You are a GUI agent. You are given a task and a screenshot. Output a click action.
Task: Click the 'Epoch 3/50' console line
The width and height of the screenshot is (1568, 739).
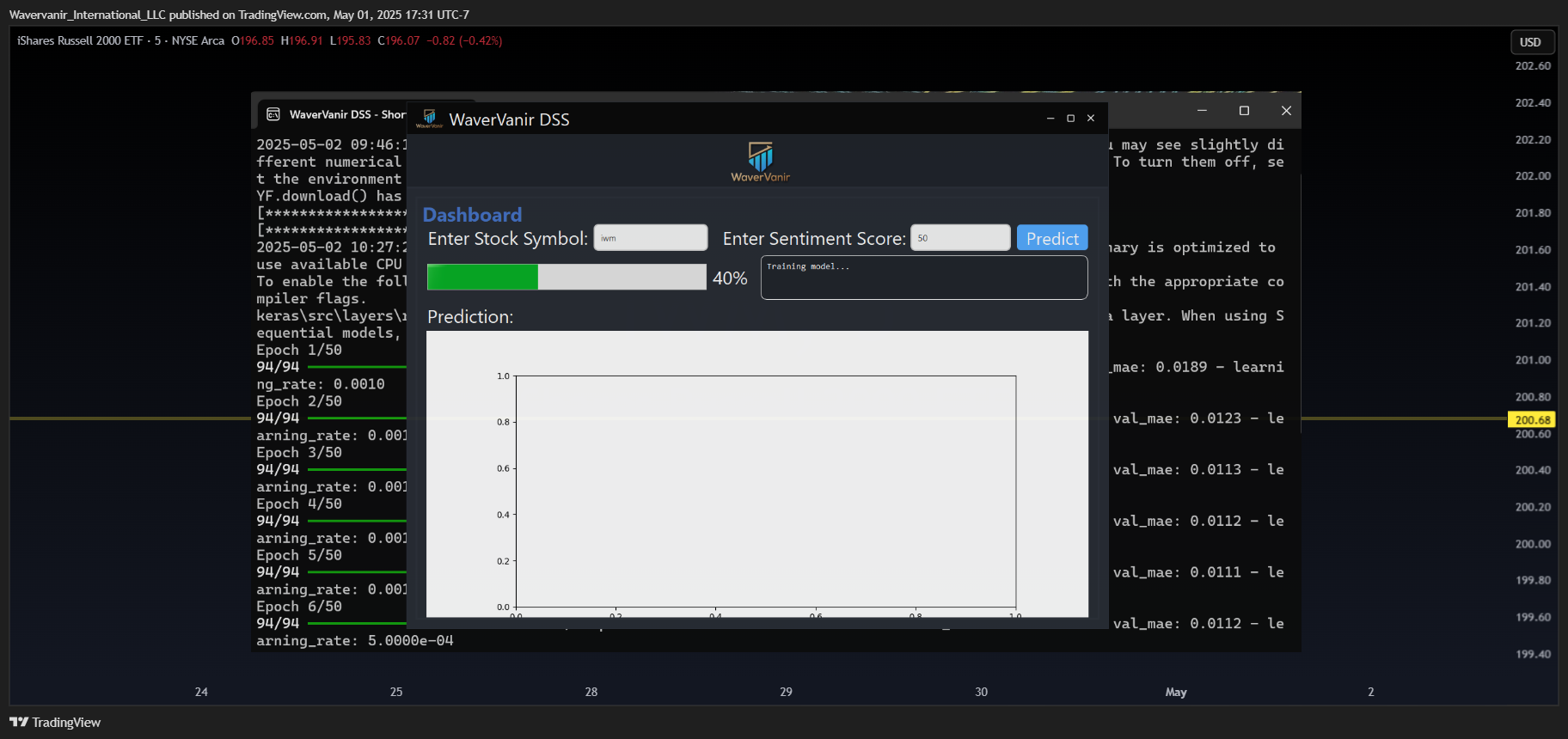coord(299,453)
